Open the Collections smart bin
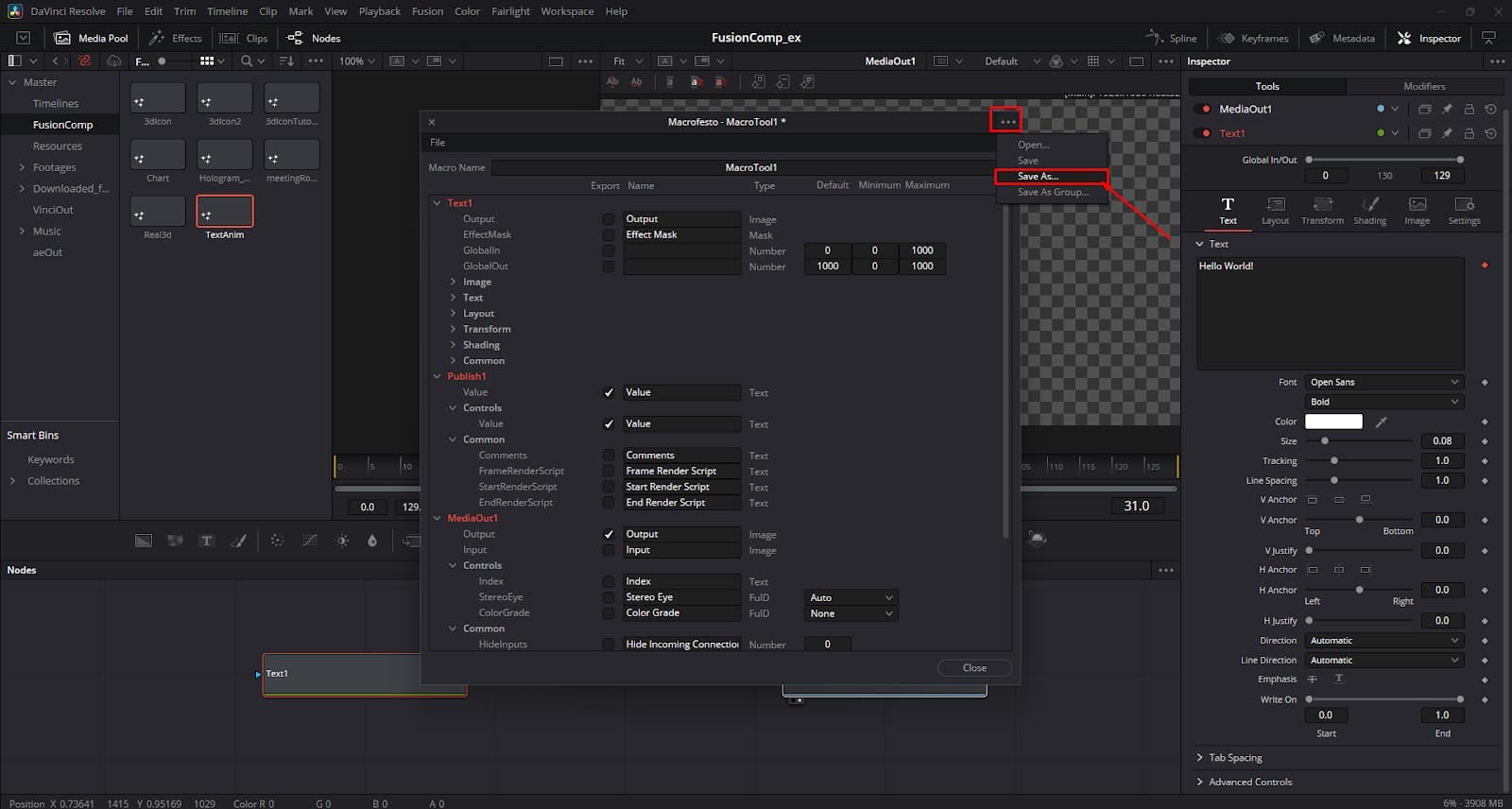 coord(53,481)
